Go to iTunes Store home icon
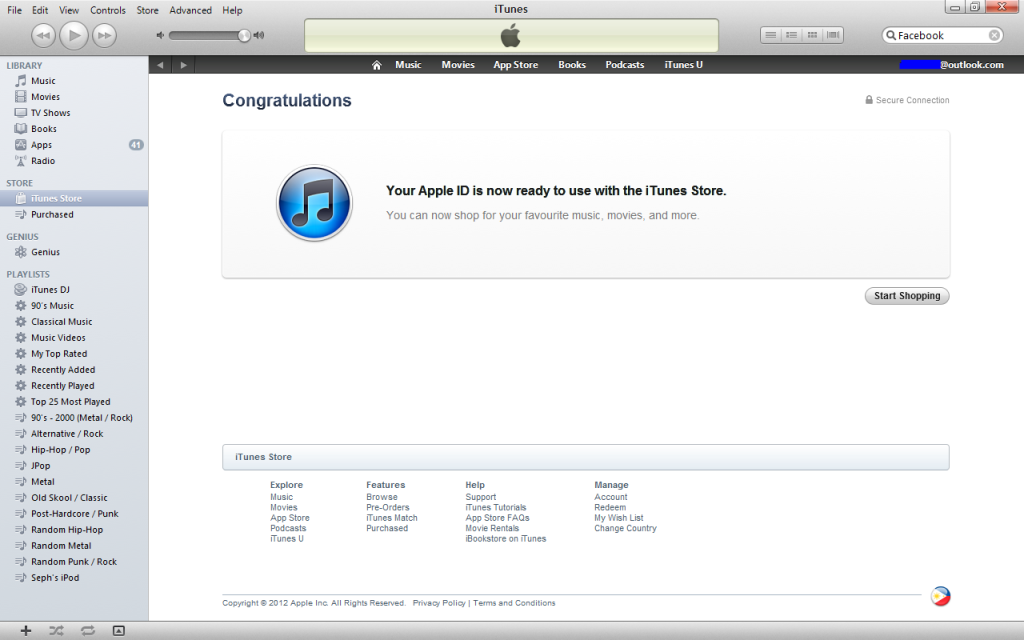This screenshot has width=1024, height=640. pos(376,65)
